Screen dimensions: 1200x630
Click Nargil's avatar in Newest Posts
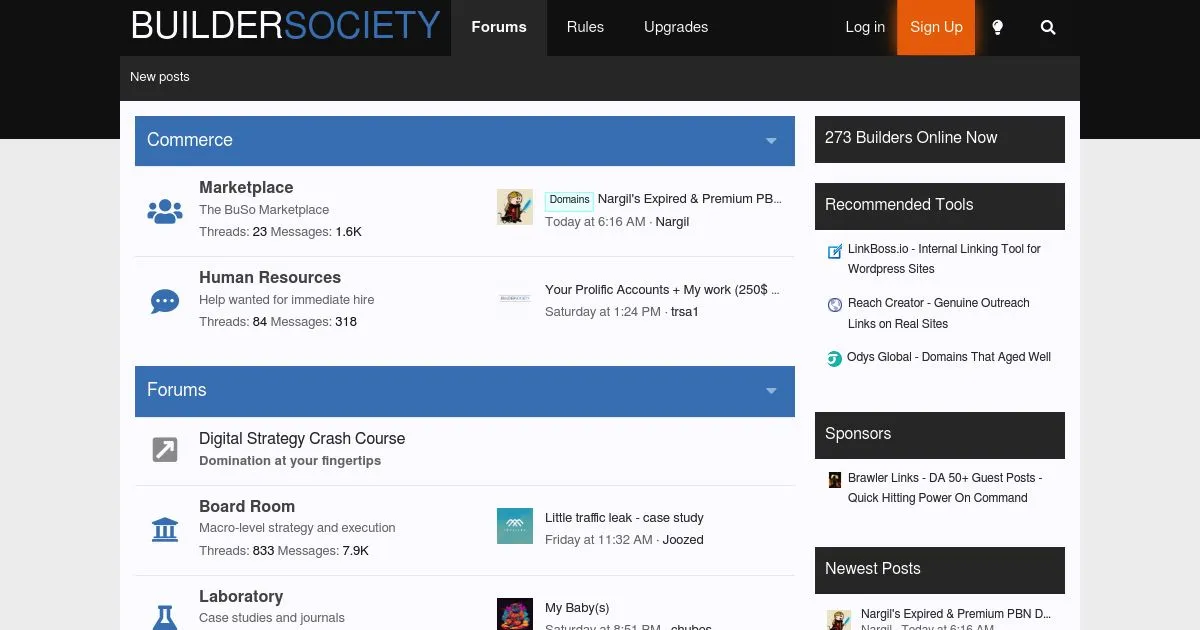pos(839,619)
